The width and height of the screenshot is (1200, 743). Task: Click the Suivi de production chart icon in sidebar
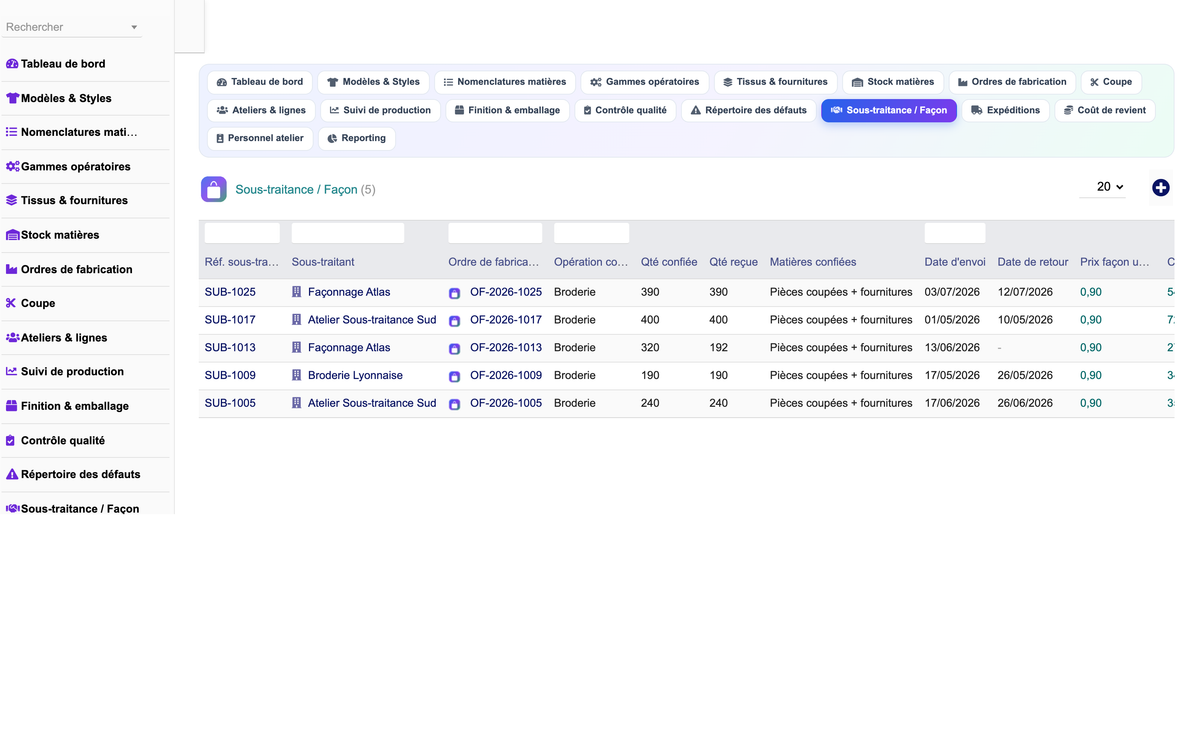click(12, 371)
